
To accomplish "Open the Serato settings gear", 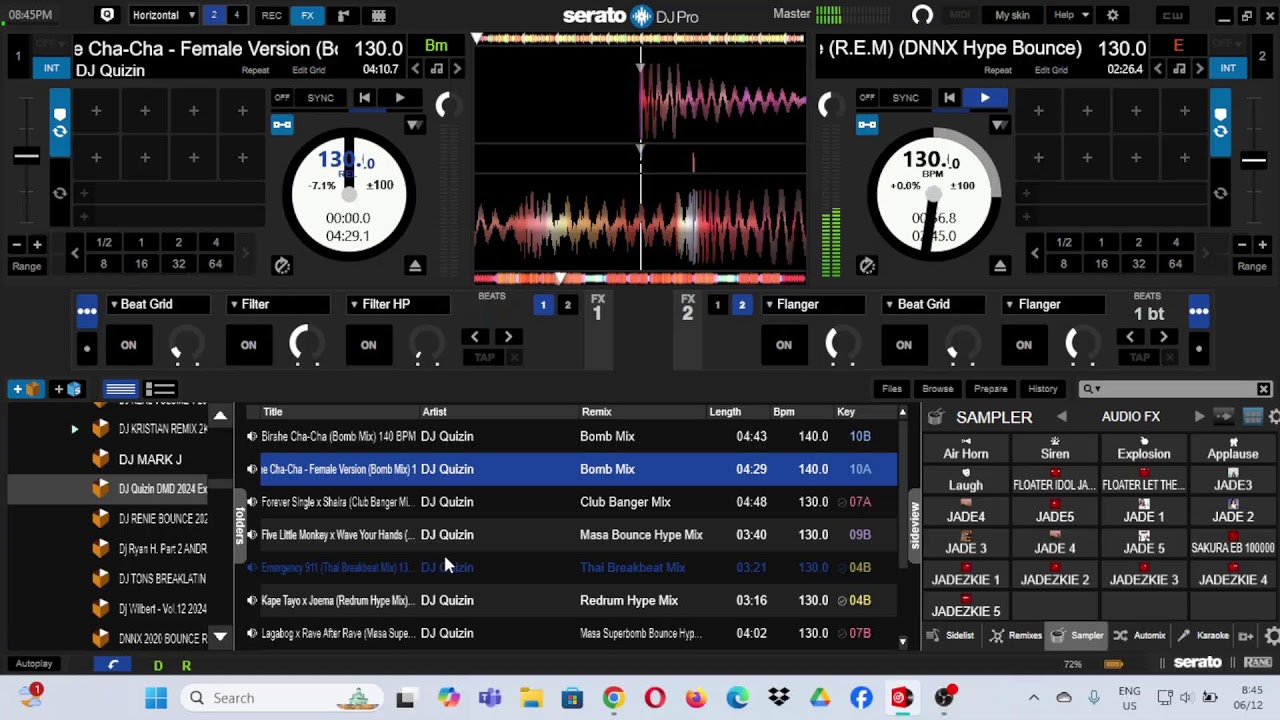I will click(1113, 15).
